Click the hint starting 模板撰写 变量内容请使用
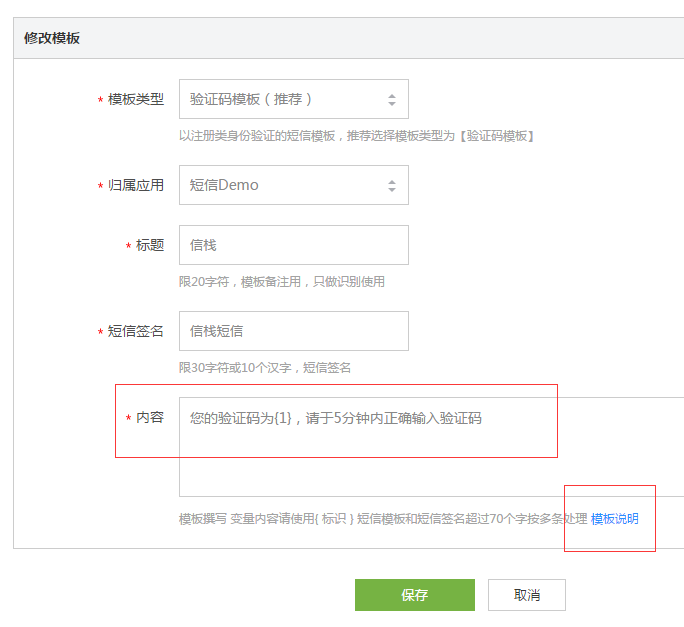This screenshot has width=684, height=627. pyautogui.click(x=383, y=519)
